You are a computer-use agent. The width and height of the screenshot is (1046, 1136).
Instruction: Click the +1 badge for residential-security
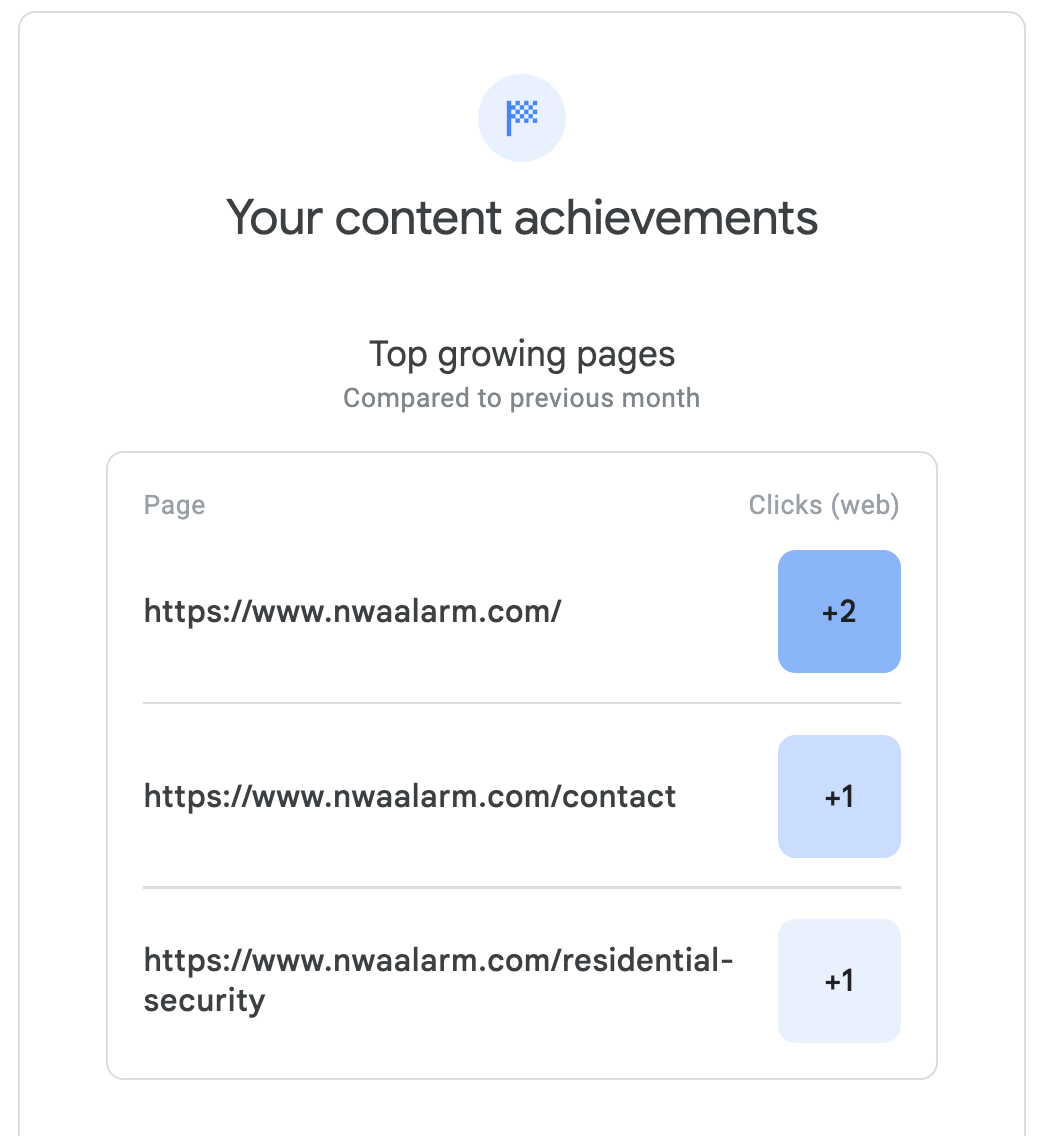pyautogui.click(x=839, y=981)
